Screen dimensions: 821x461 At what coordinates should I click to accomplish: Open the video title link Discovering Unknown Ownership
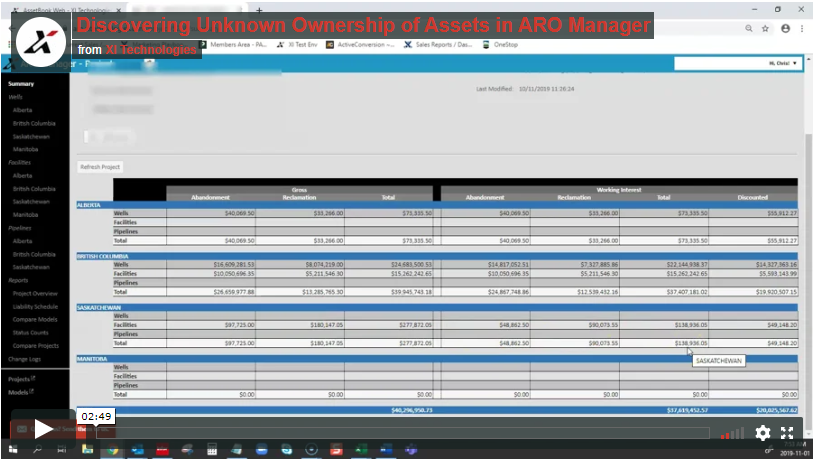[363, 25]
